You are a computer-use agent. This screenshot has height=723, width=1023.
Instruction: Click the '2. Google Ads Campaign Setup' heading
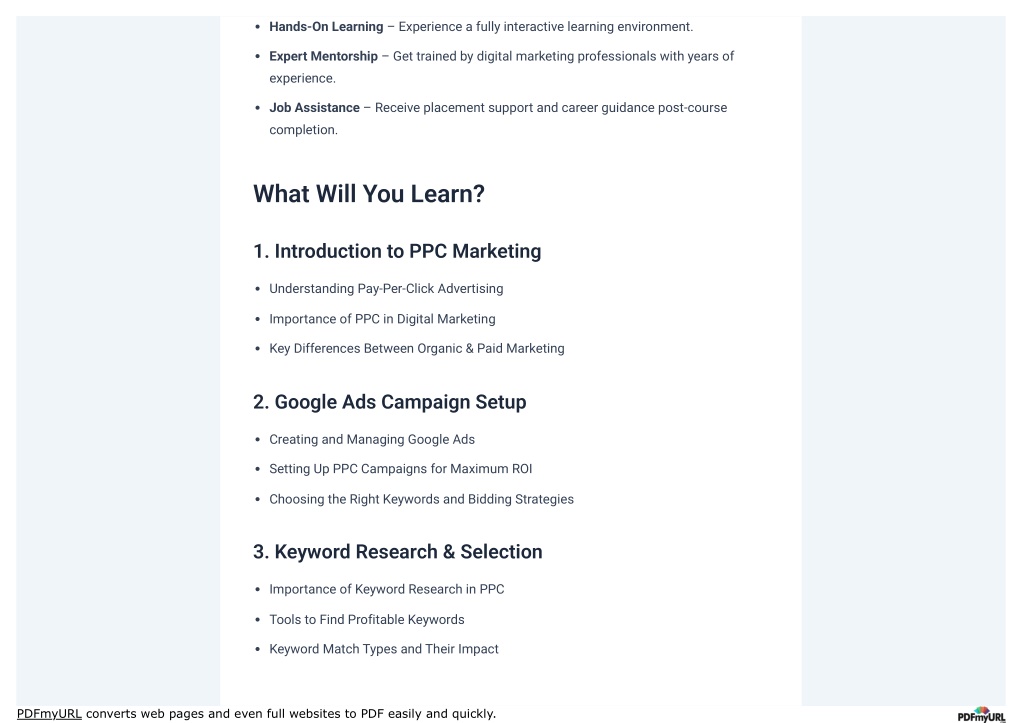pyautogui.click(x=389, y=402)
